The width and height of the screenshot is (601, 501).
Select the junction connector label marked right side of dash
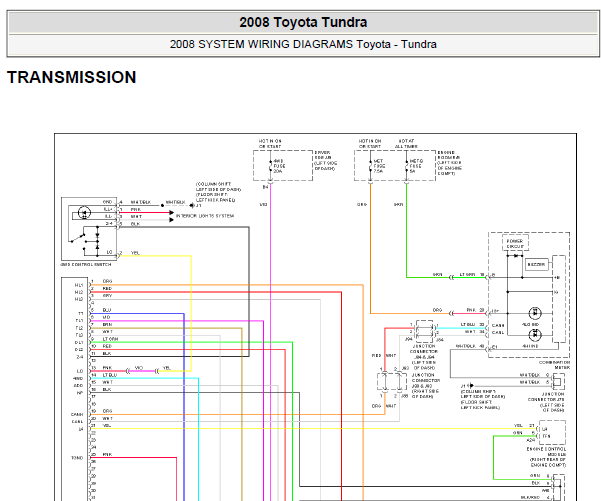pos(425,386)
